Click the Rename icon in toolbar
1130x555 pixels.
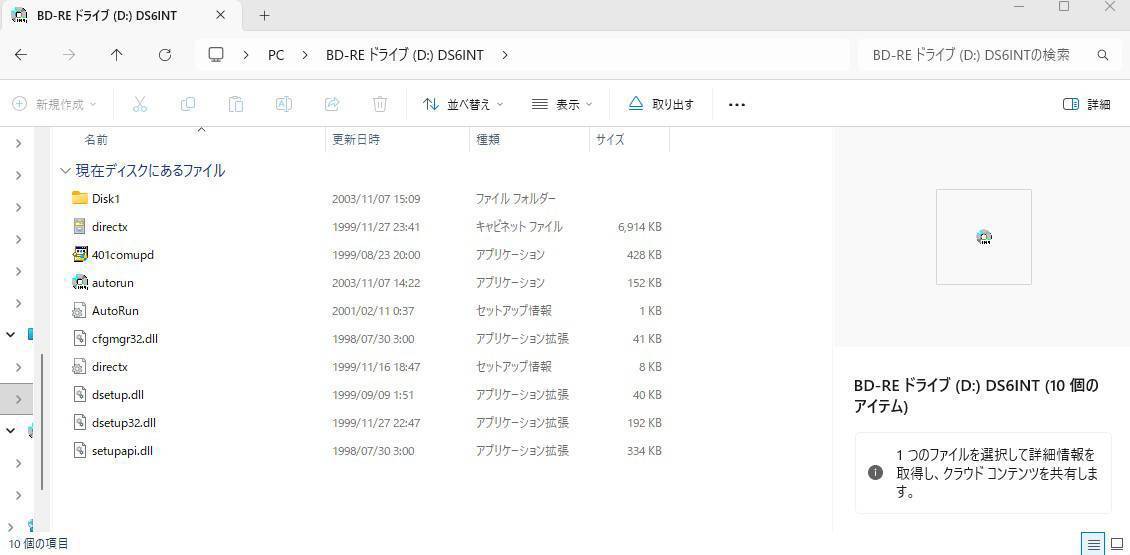(x=284, y=105)
